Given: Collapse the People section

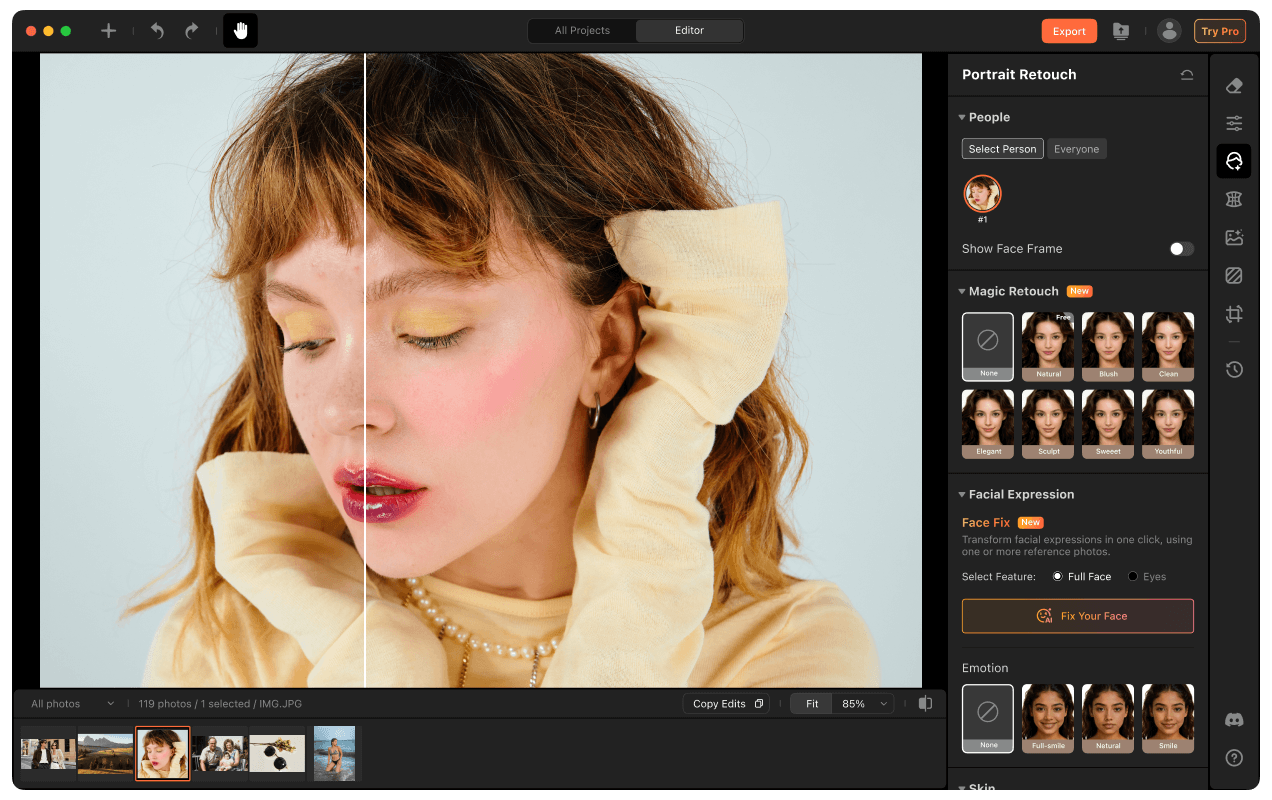Looking at the screenshot, I should pyautogui.click(x=962, y=118).
